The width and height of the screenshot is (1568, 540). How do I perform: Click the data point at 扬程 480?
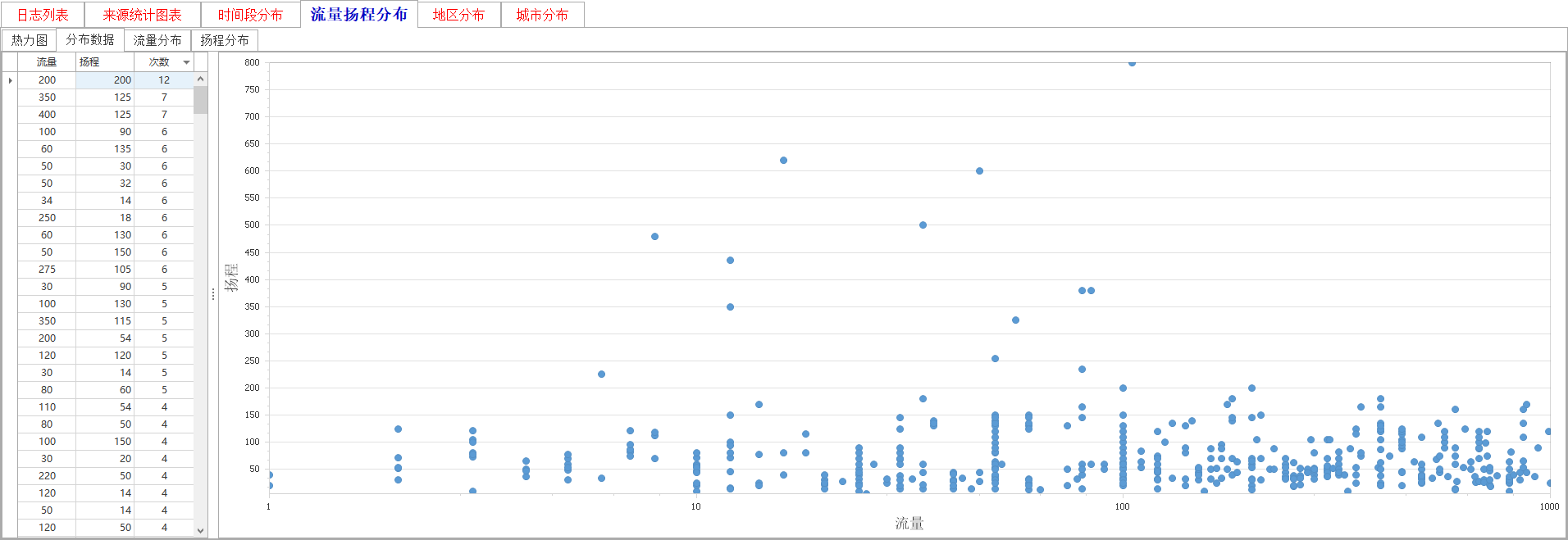click(654, 237)
